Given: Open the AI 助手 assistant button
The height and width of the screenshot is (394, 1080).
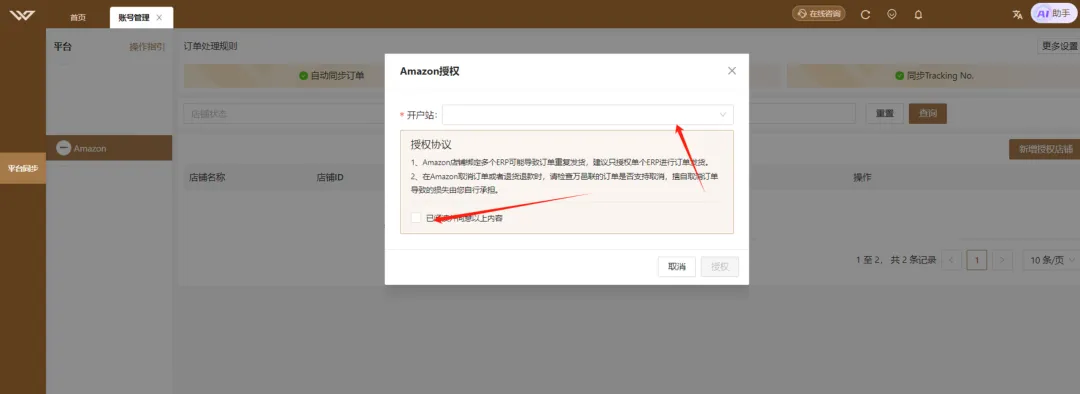Looking at the screenshot, I should pyautogui.click(x=1053, y=13).
